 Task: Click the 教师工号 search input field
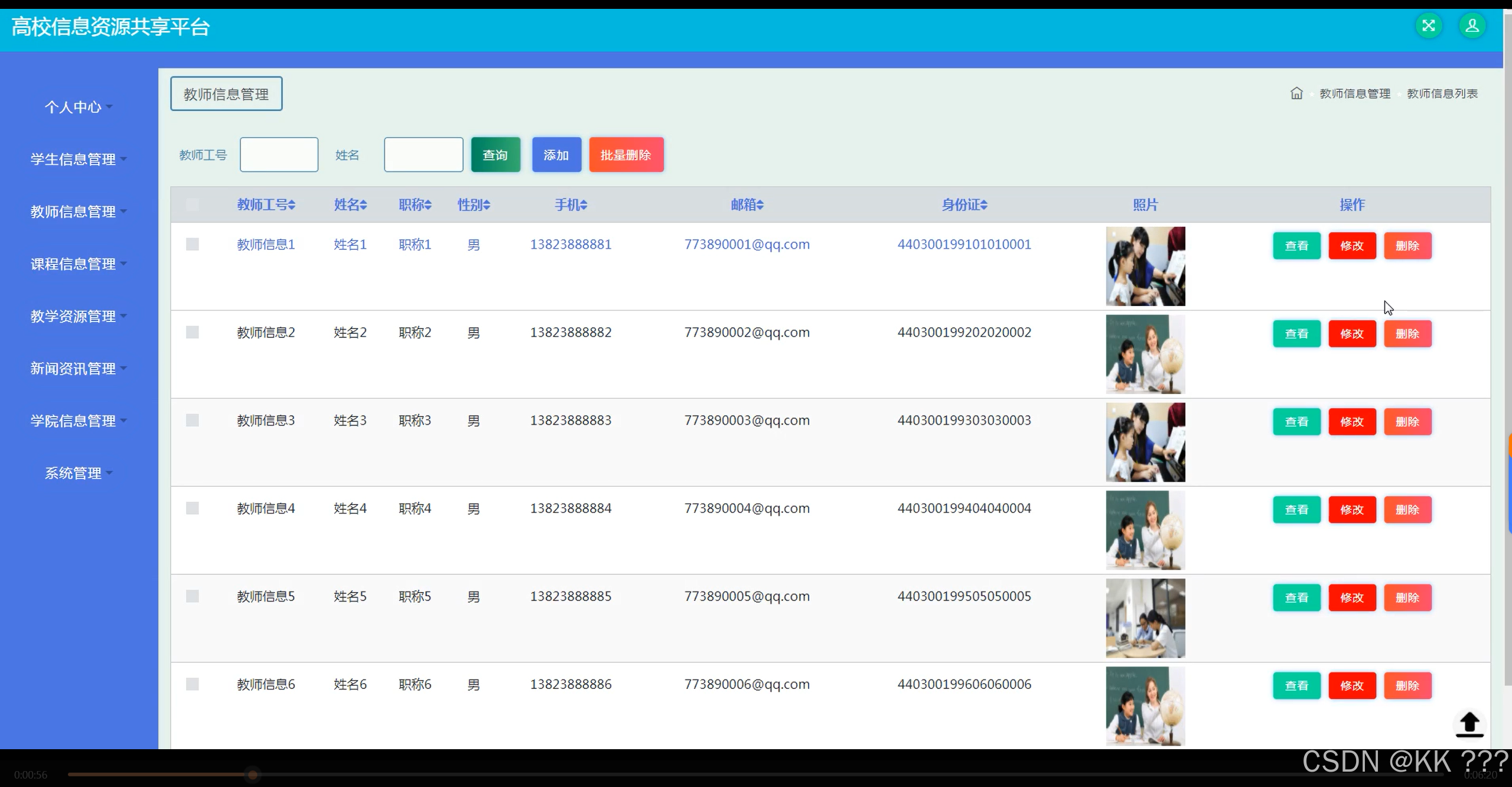[x=279, y=155]
